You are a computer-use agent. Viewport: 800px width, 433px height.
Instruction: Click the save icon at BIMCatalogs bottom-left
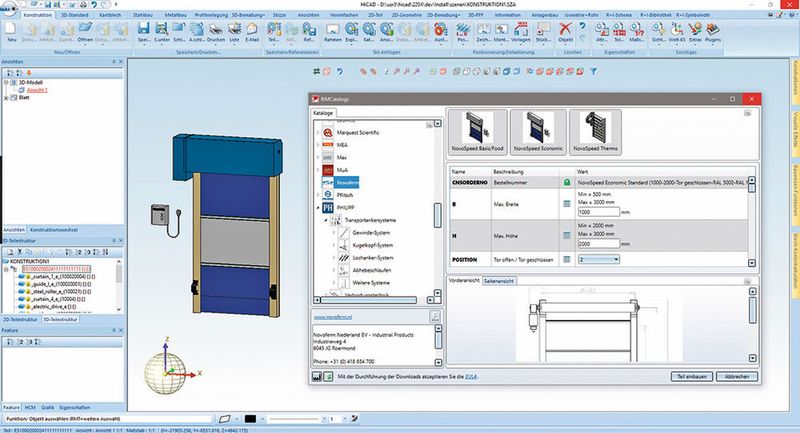317,376
